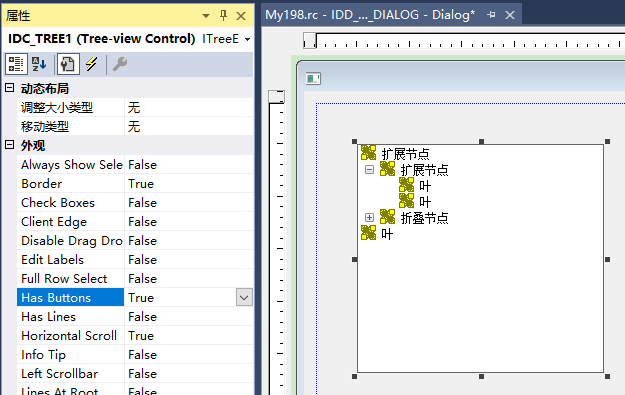Screen dimensions: 625x395
Task: Select the 折叠节点 tree item
Action: 425,218
